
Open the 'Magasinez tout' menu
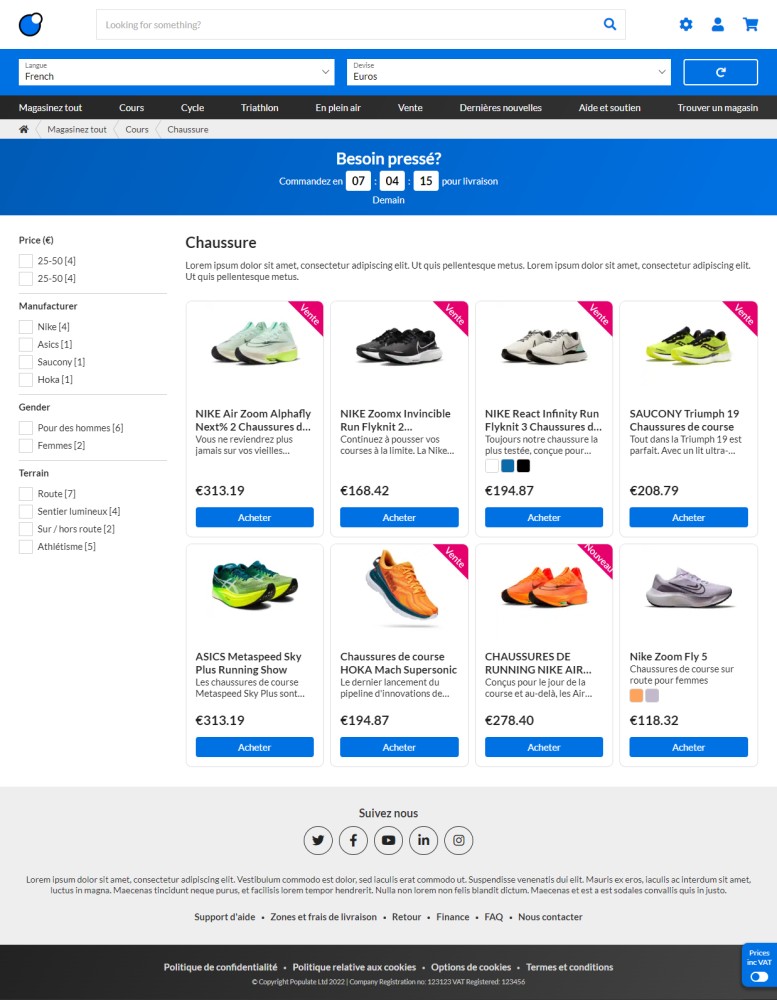click(50, 108)
